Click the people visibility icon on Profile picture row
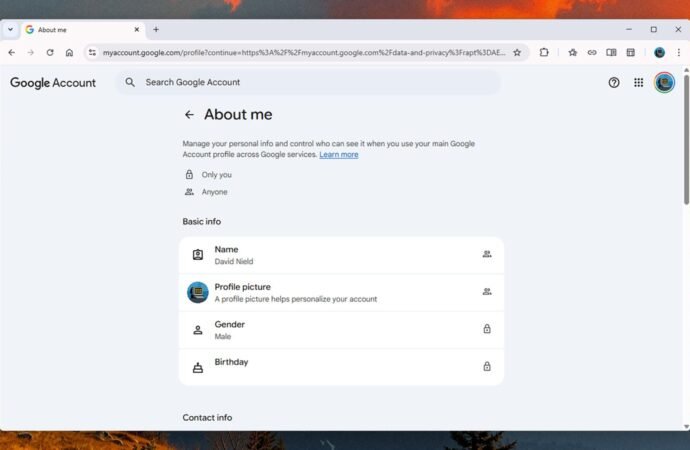 point(487,292)
